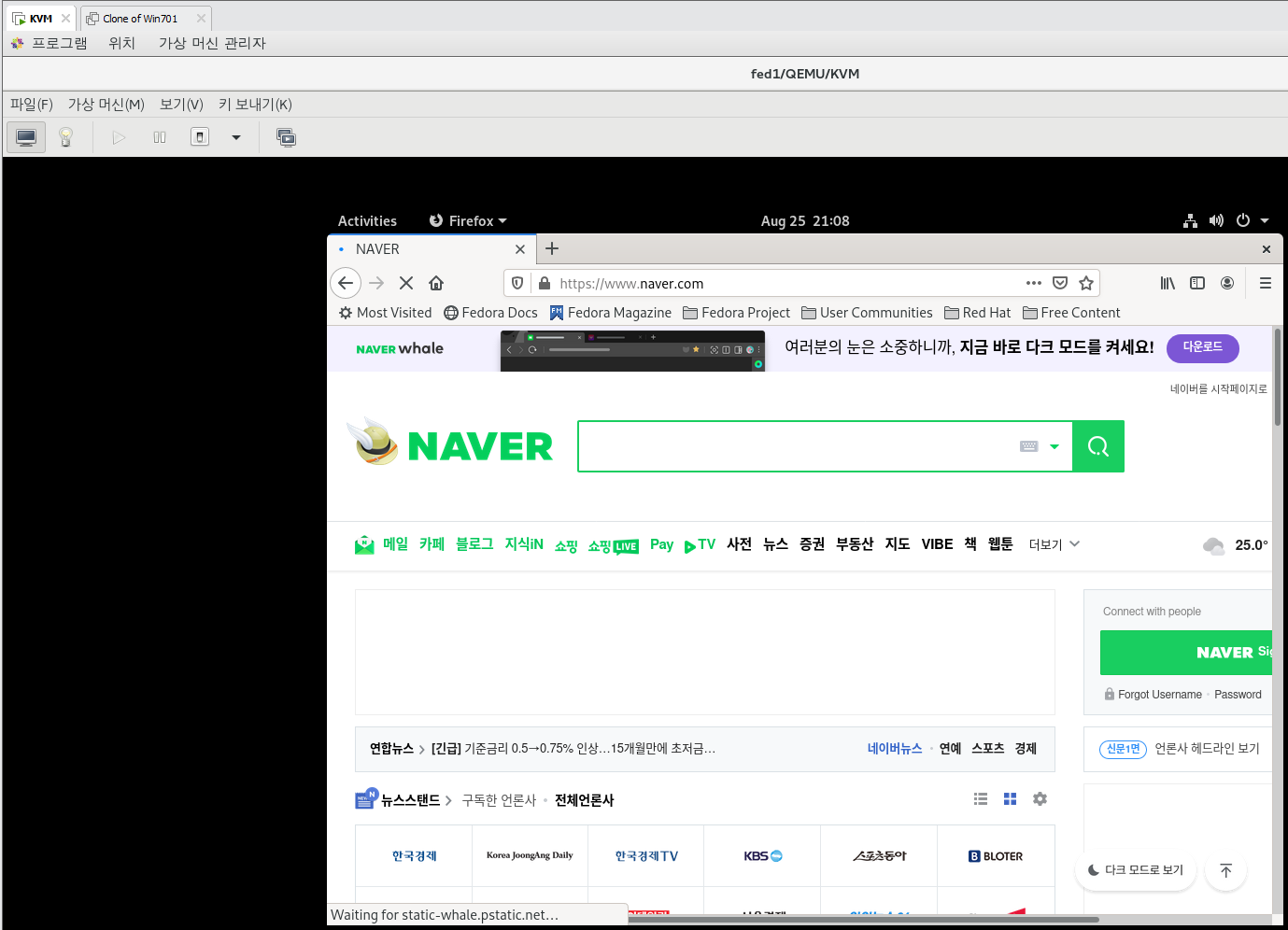
Task: Open a new Firefox tab
Action: pyautogui.click(x=552, y=248)
